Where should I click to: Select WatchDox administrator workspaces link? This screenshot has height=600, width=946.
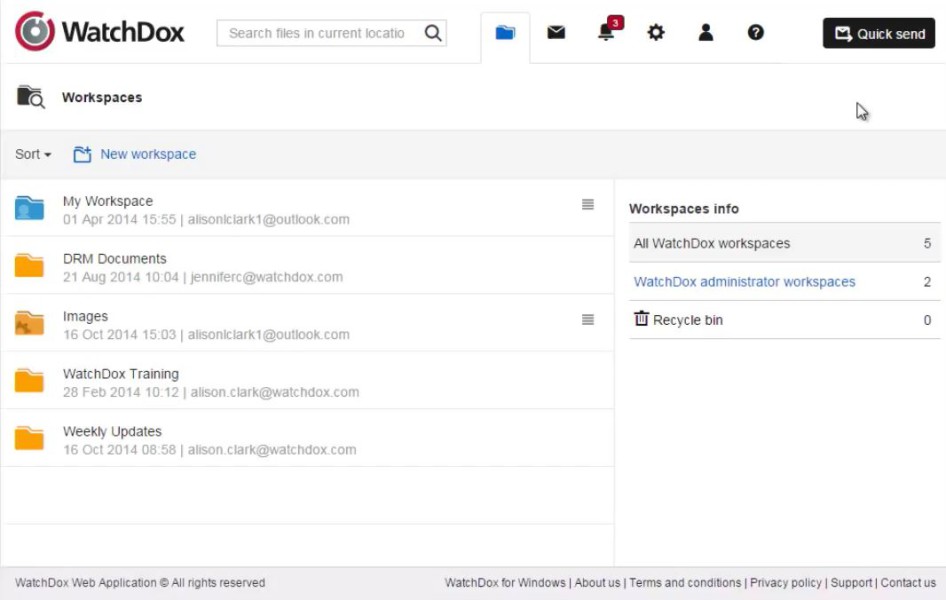[744, 282]
